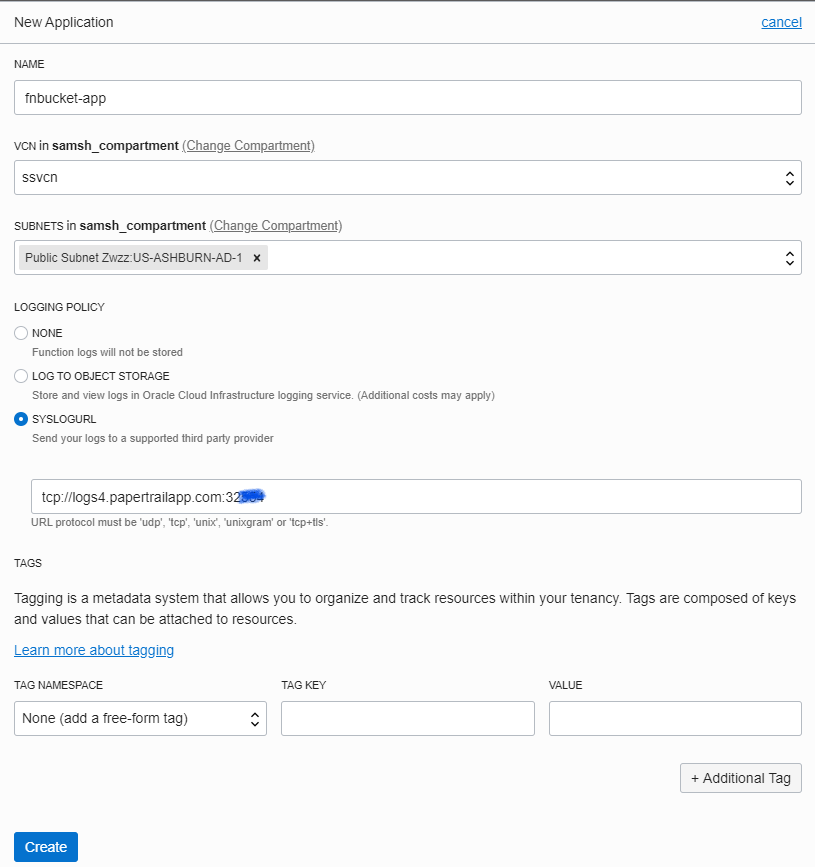Change compartment for the subnets selection

click(275, 225)
